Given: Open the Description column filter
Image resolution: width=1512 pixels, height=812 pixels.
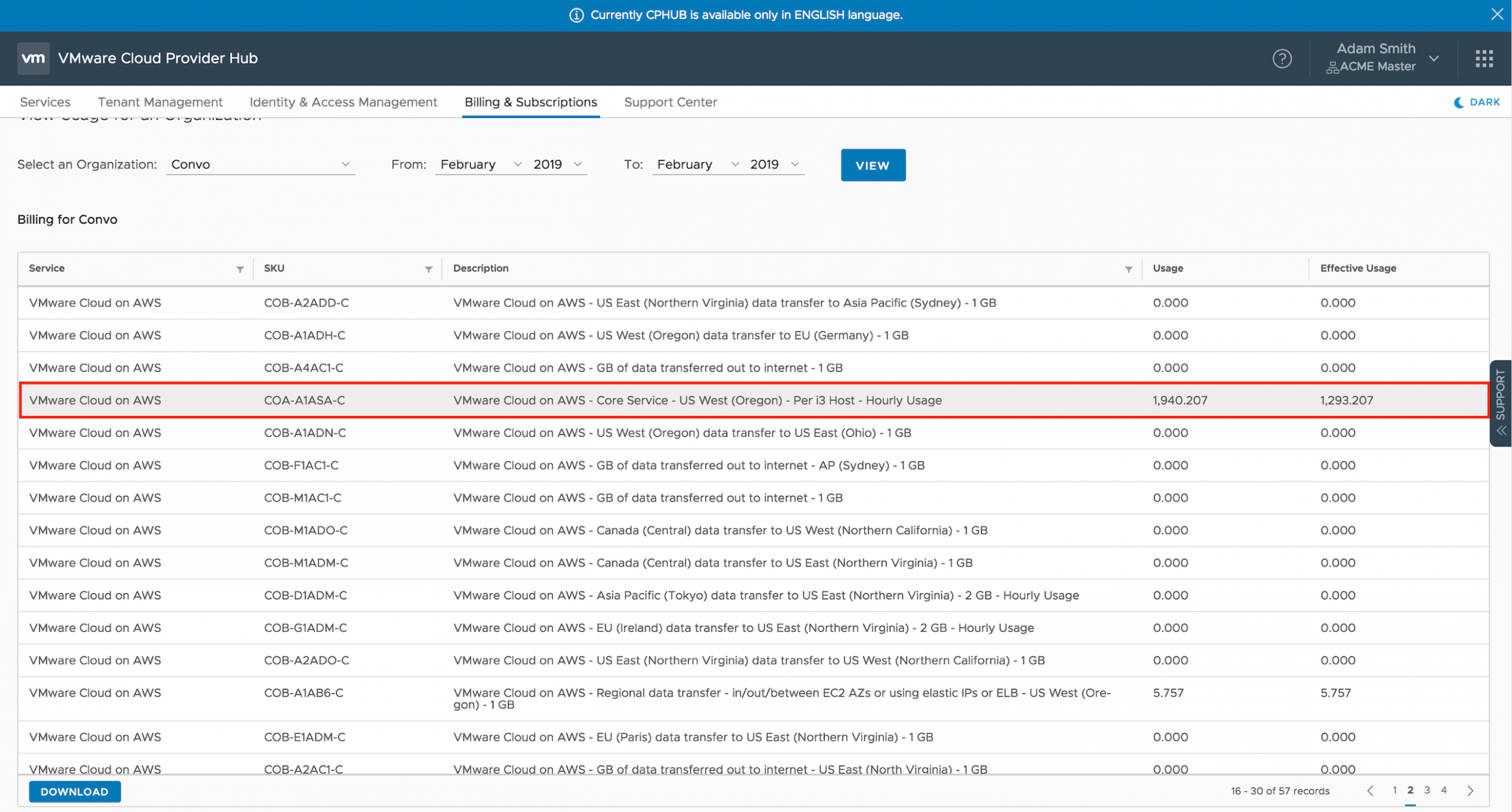Looking at the screenshot, I should 1128,269.
